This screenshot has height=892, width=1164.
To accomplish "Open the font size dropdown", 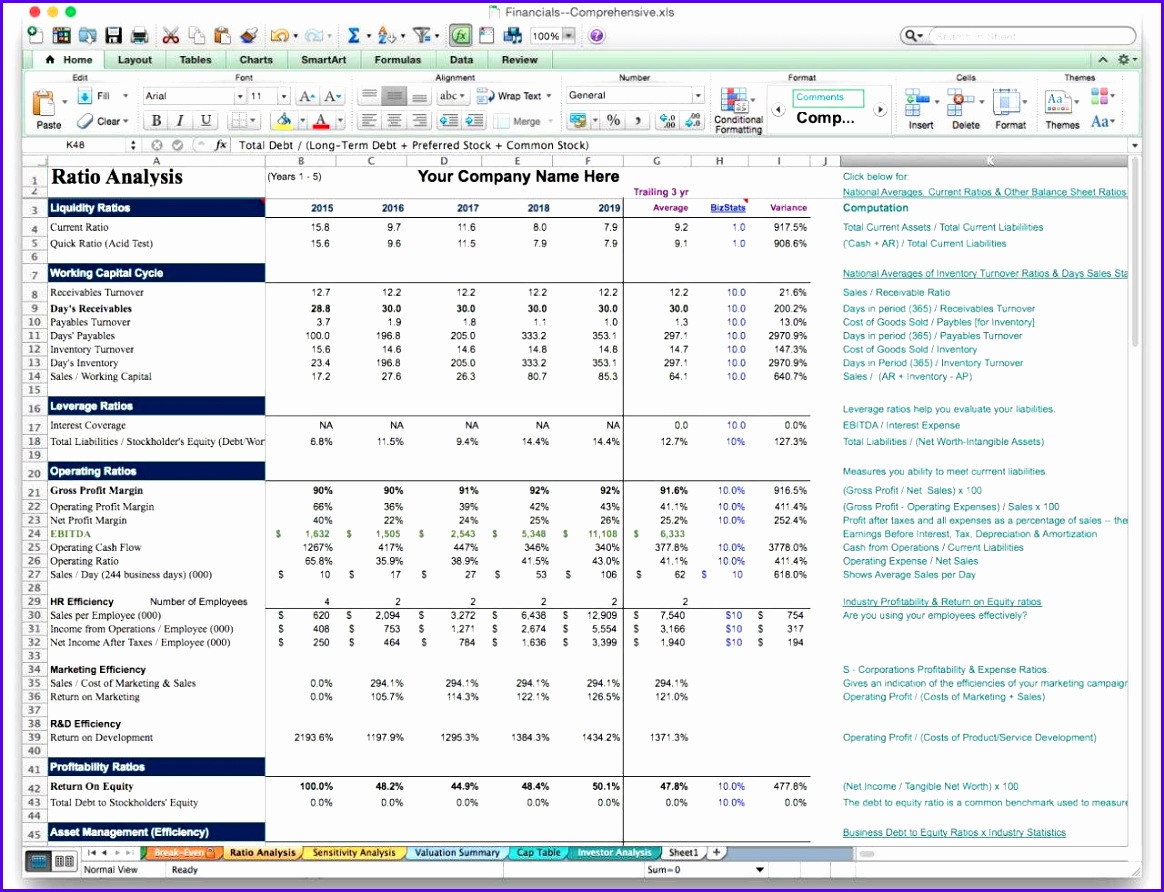I will (x=283, y=96).
